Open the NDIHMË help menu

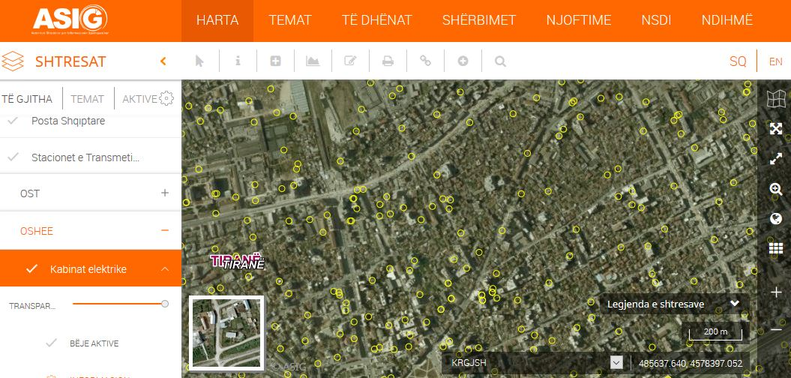click(x=727, y=21)
